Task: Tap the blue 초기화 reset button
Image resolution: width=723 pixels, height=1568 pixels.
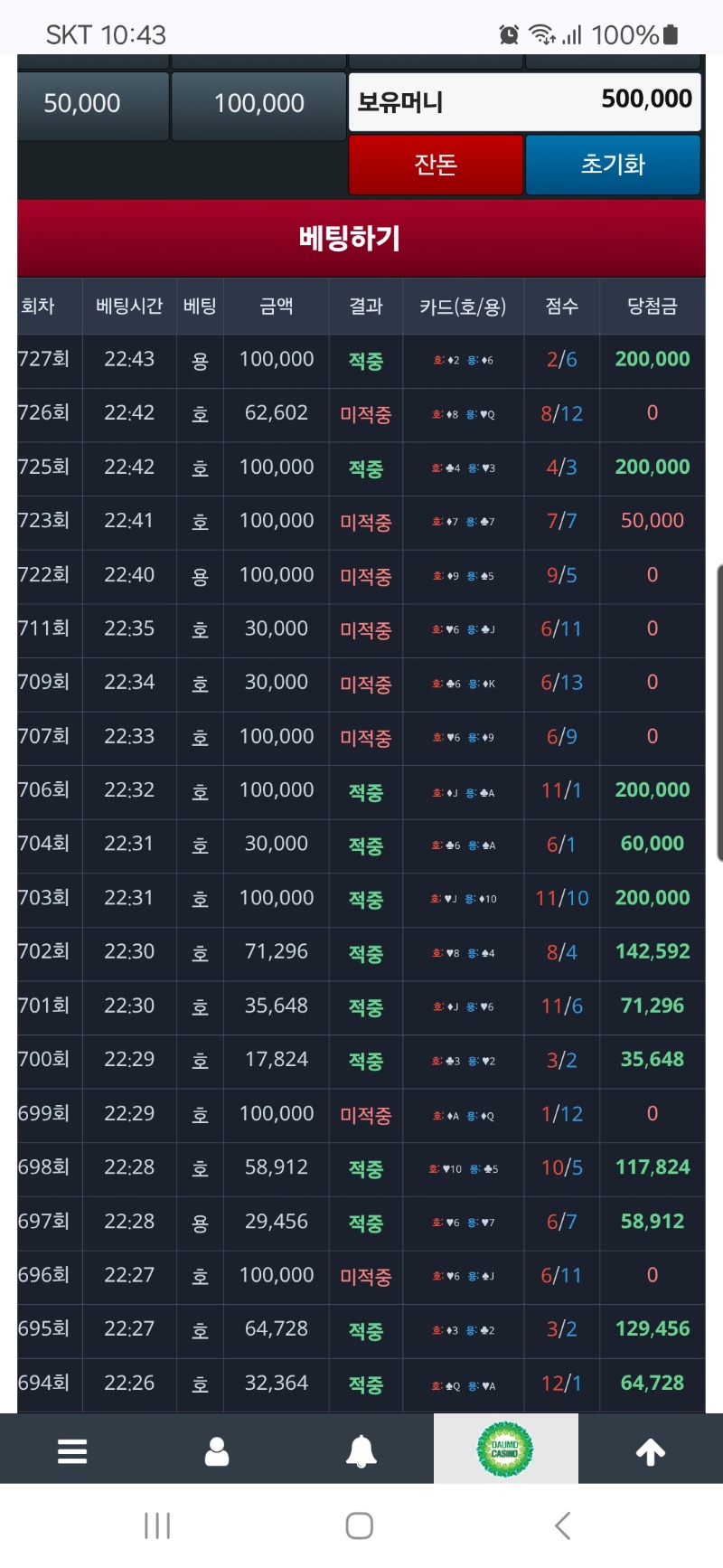Action: [x=613, y=165]
